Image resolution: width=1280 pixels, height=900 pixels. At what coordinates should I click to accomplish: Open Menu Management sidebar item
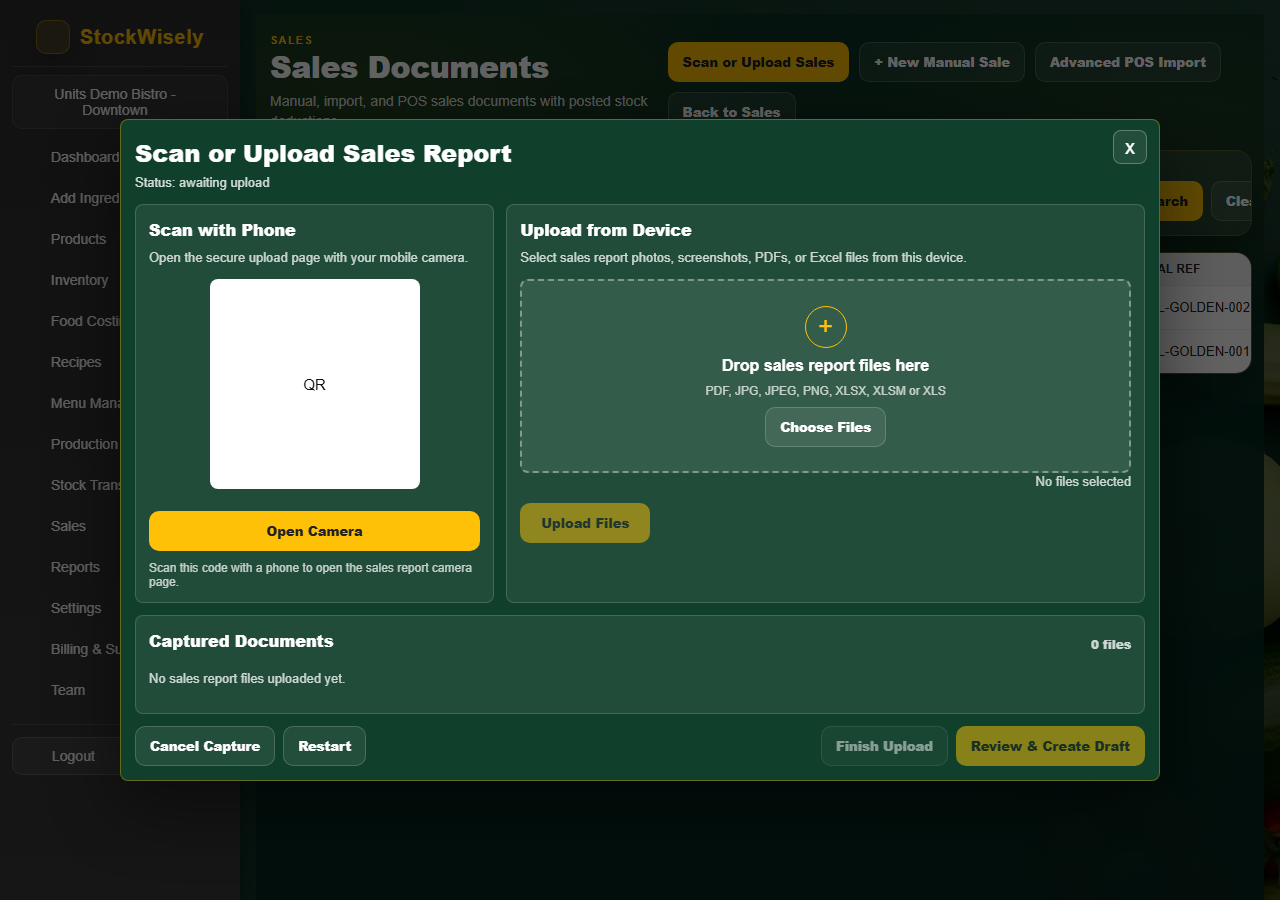point(85,403)
